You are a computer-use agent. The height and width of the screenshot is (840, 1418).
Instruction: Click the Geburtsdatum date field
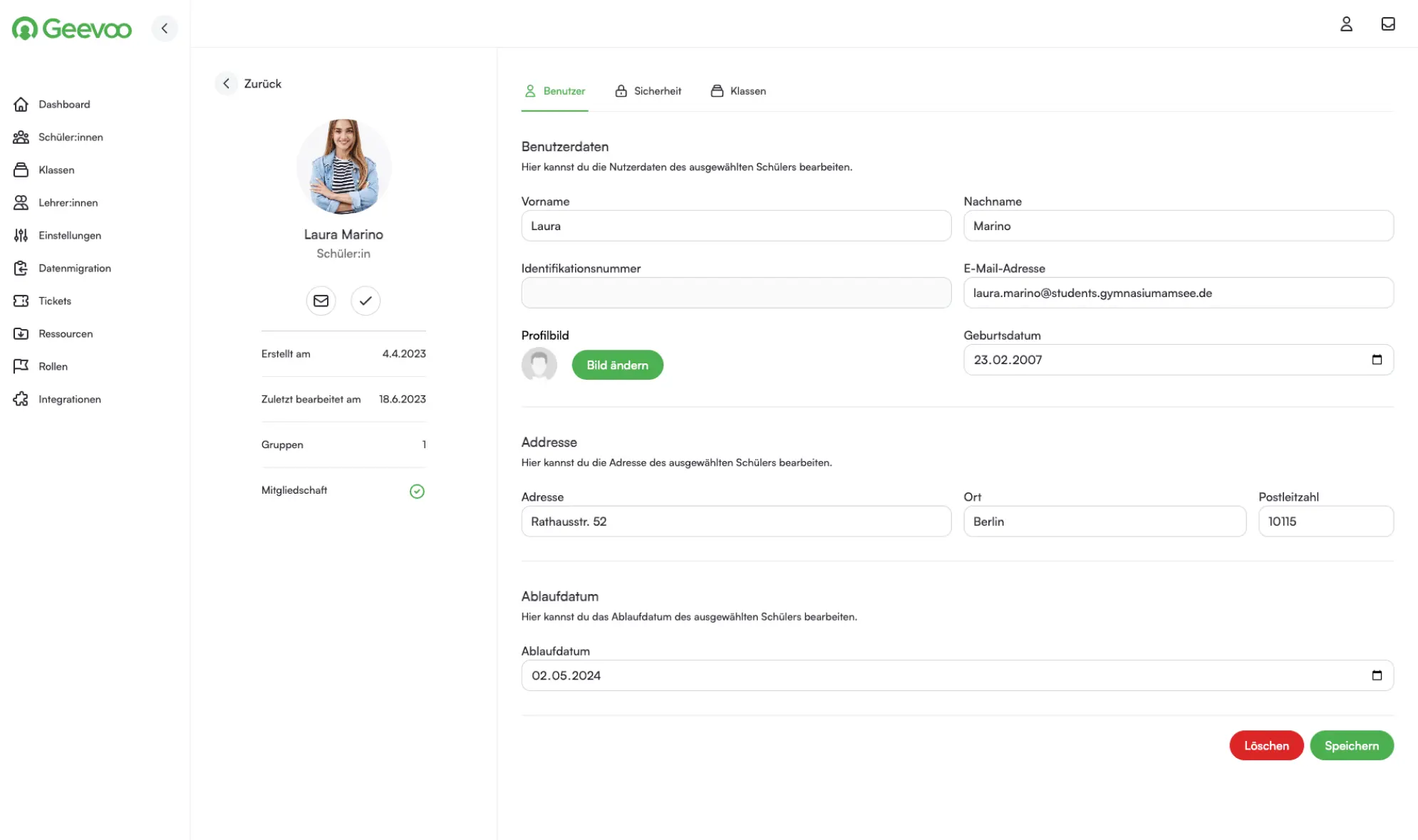(1179, 360)
